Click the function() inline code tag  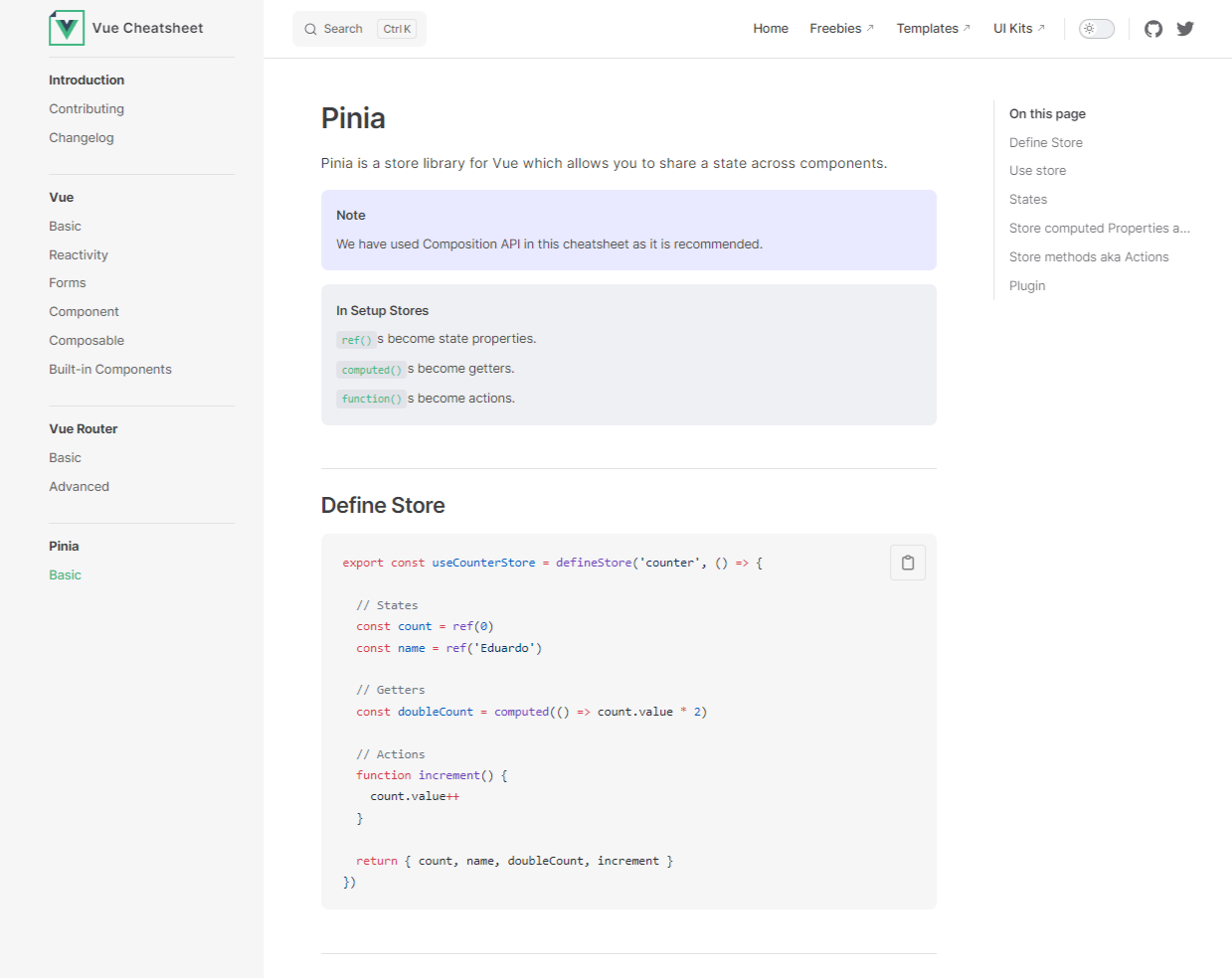[x=372, y=399]
